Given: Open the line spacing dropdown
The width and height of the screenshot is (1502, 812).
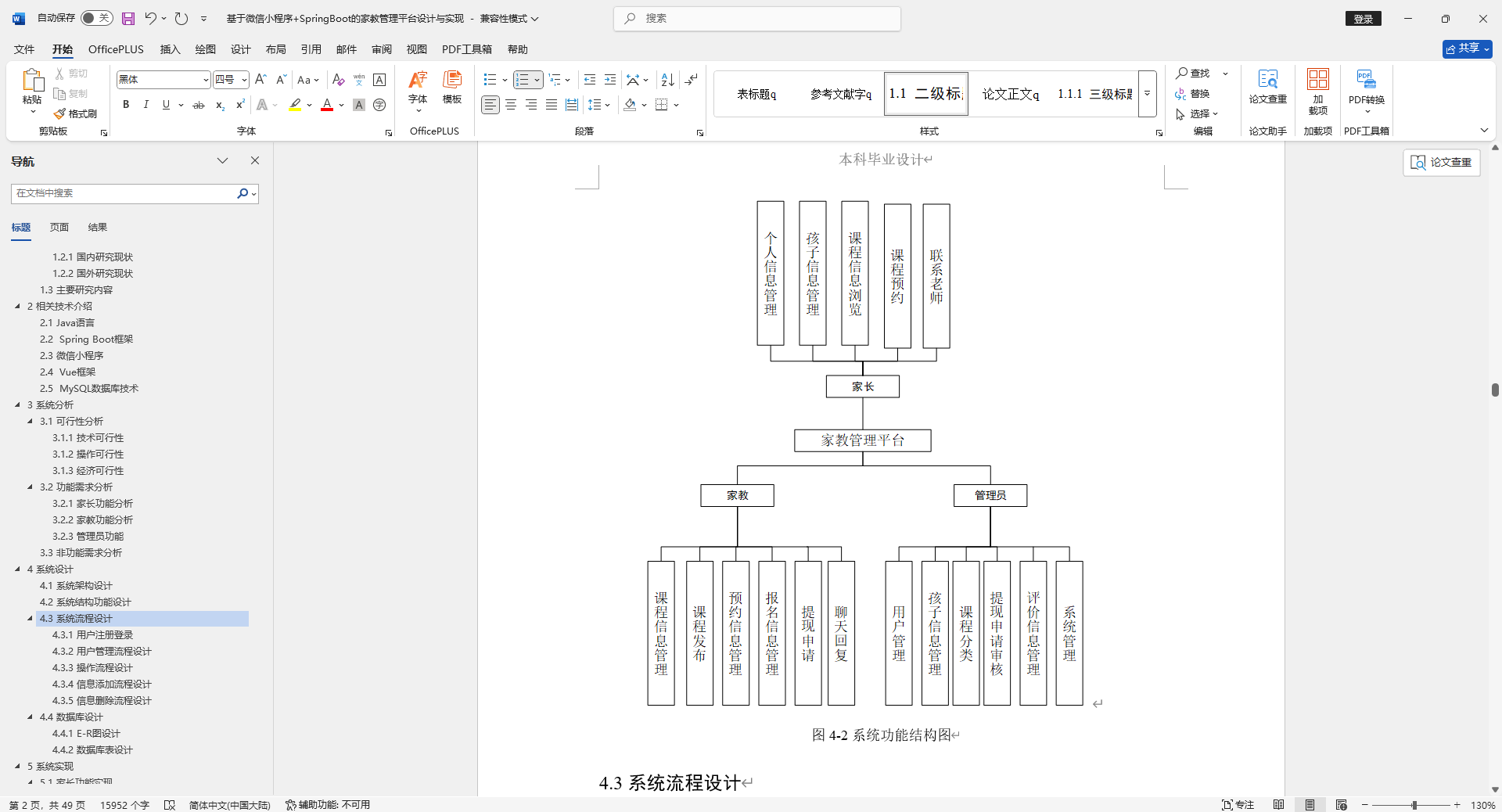Looking at the screenshot, I should pyautogui.click(x=600, y=104).
